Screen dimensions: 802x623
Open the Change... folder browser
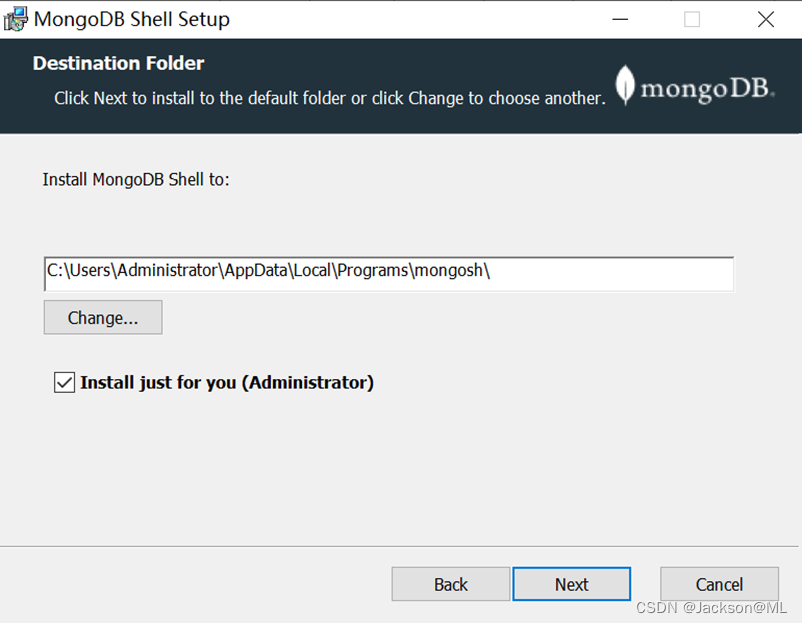coord(103,317)
